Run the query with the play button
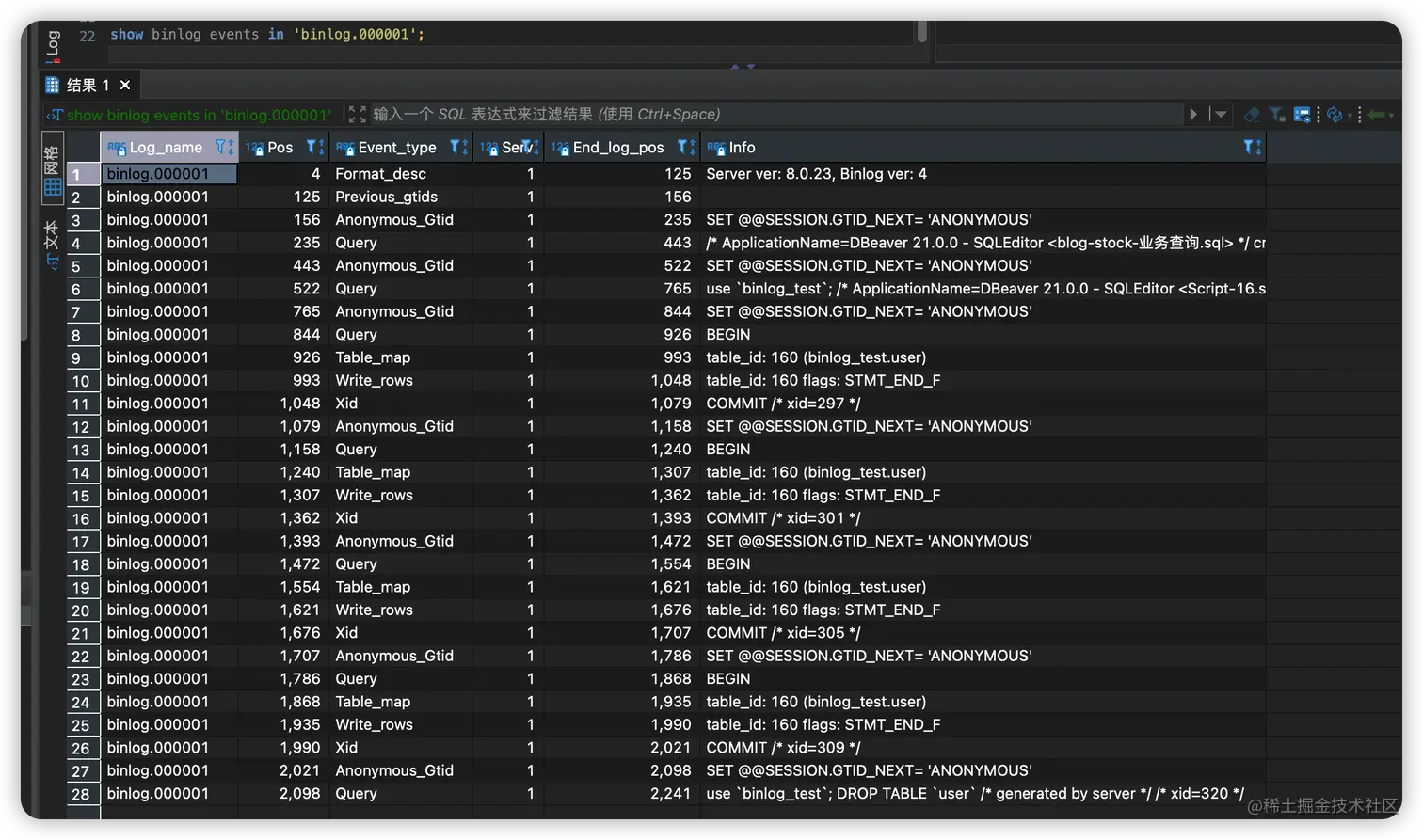The width and height of the screenshot is (1423, 840). [x=1192, y=114]
